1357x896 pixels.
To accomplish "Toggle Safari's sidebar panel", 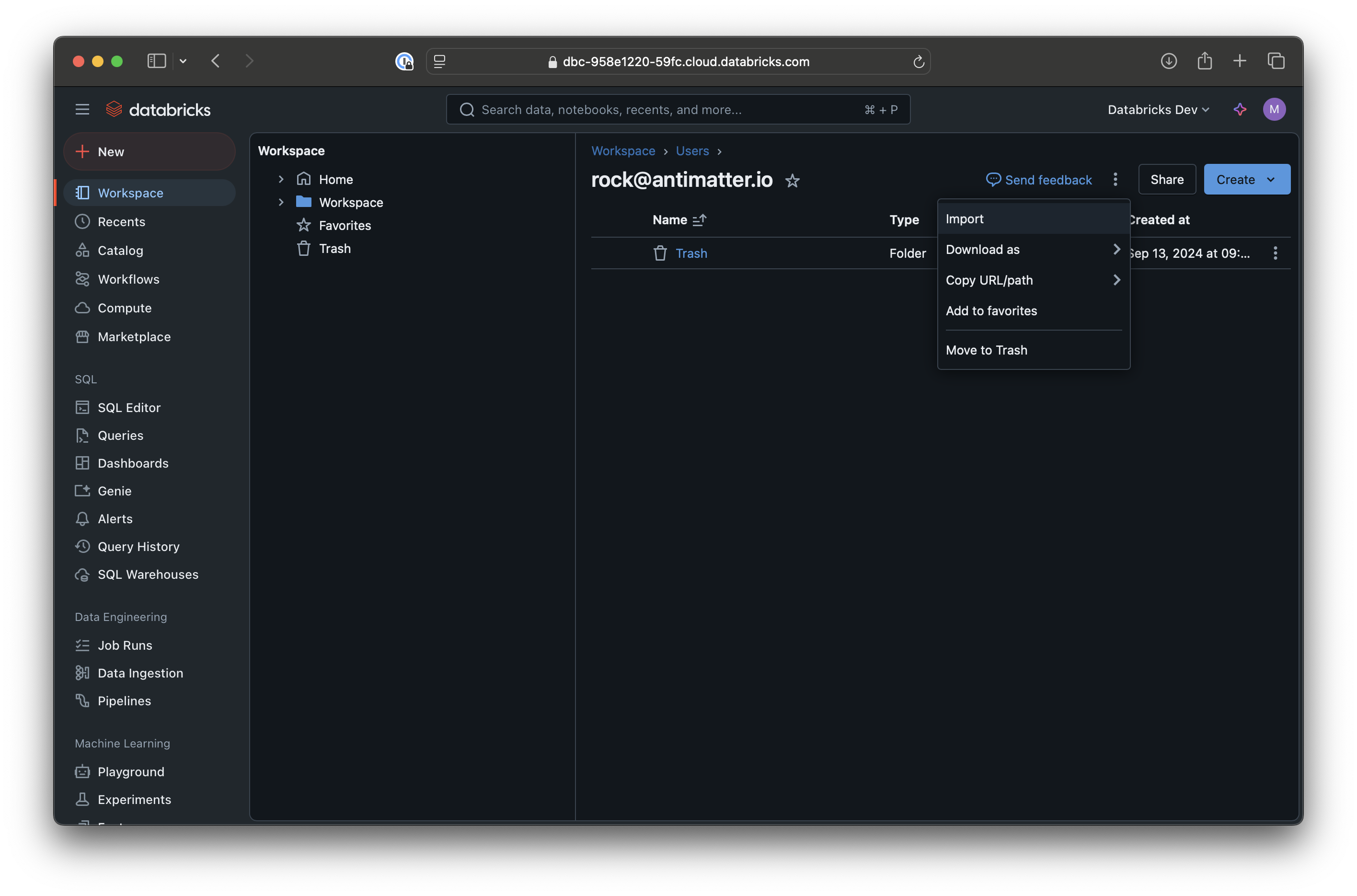I will 157,61.
